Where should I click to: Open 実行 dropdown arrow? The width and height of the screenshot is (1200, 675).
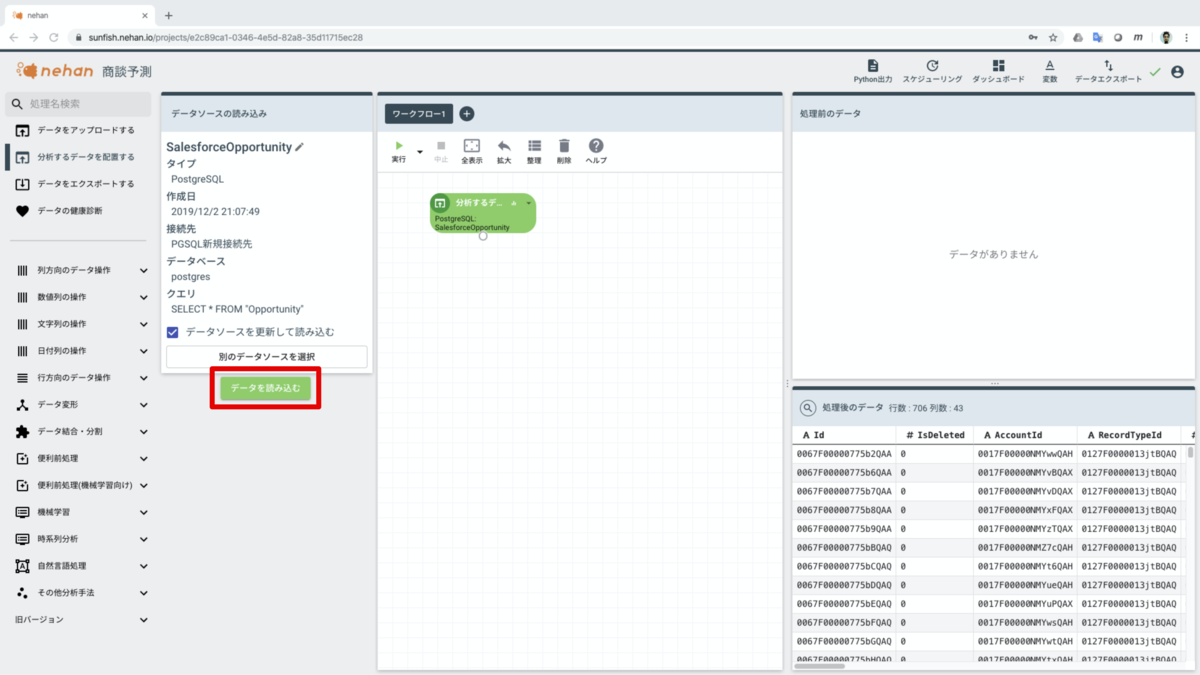[x=420, y=153]
